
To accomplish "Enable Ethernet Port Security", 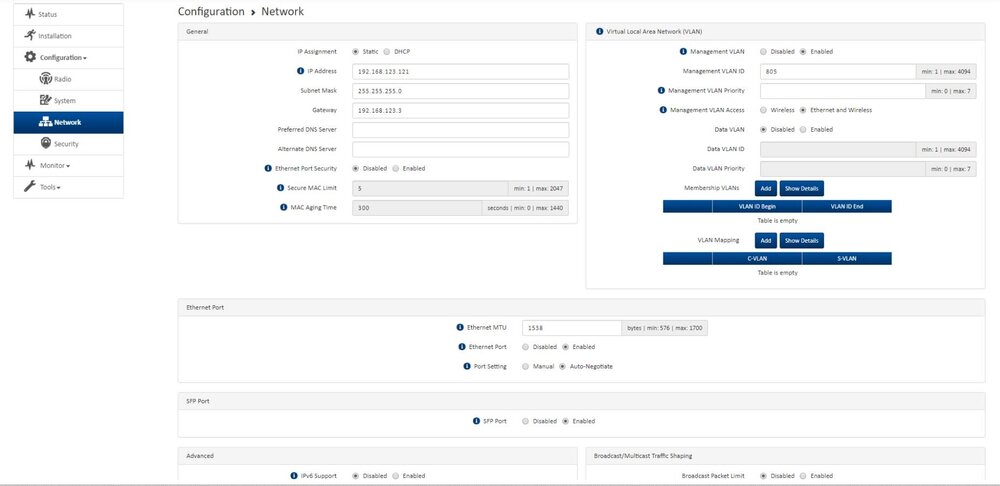I will point(396,168).
